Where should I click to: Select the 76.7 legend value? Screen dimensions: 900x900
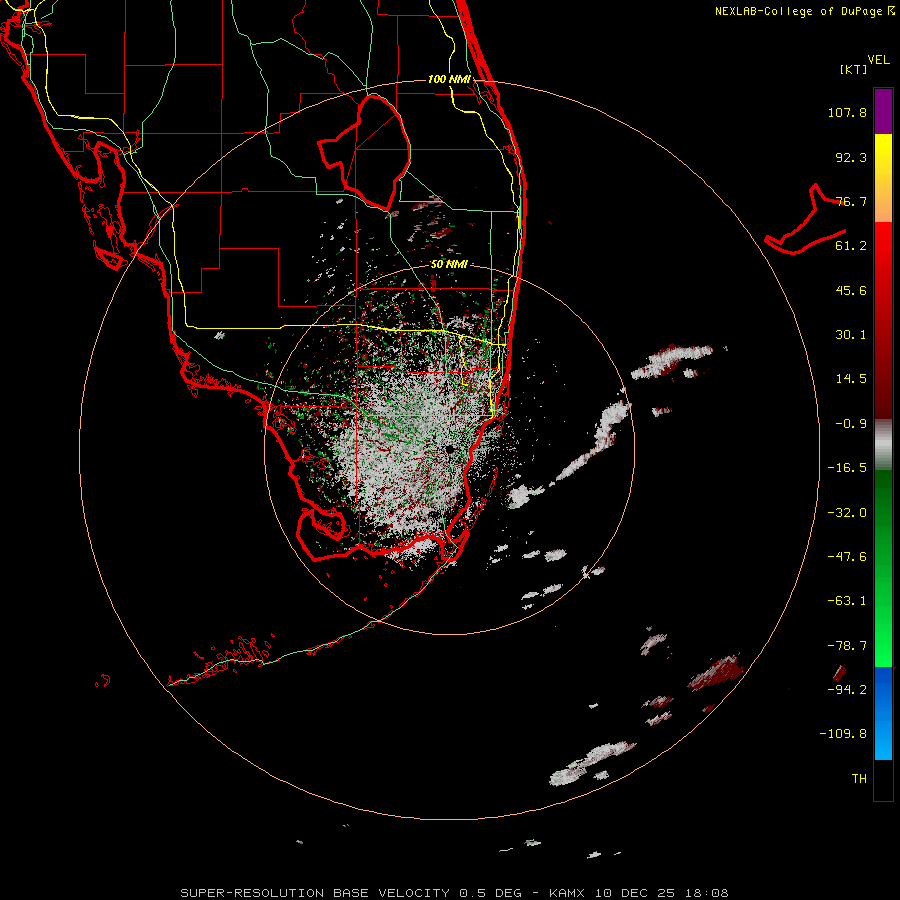tap(851, 201)
